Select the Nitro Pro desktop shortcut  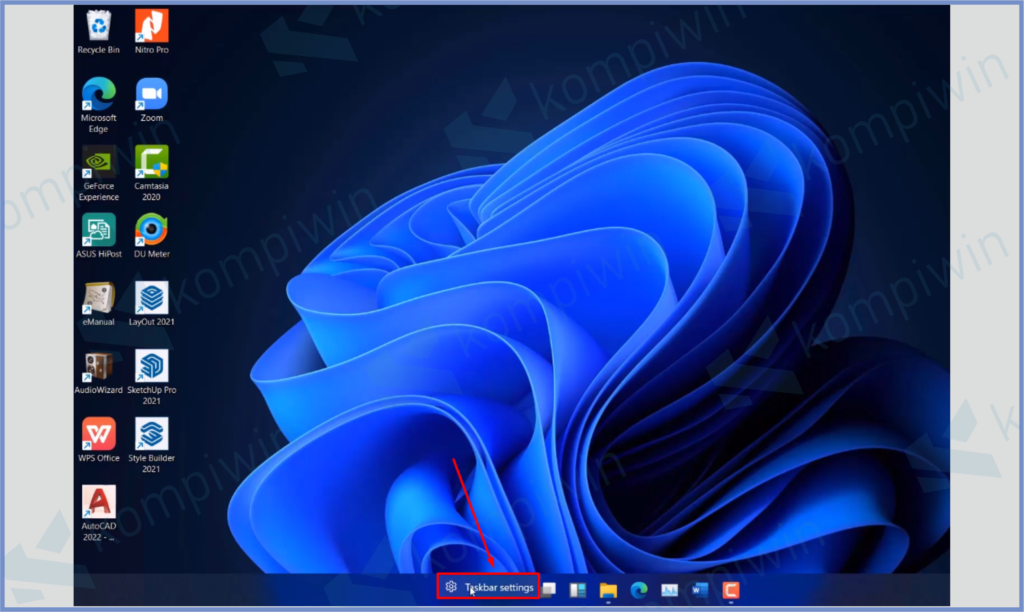click(x=151, y=26)
